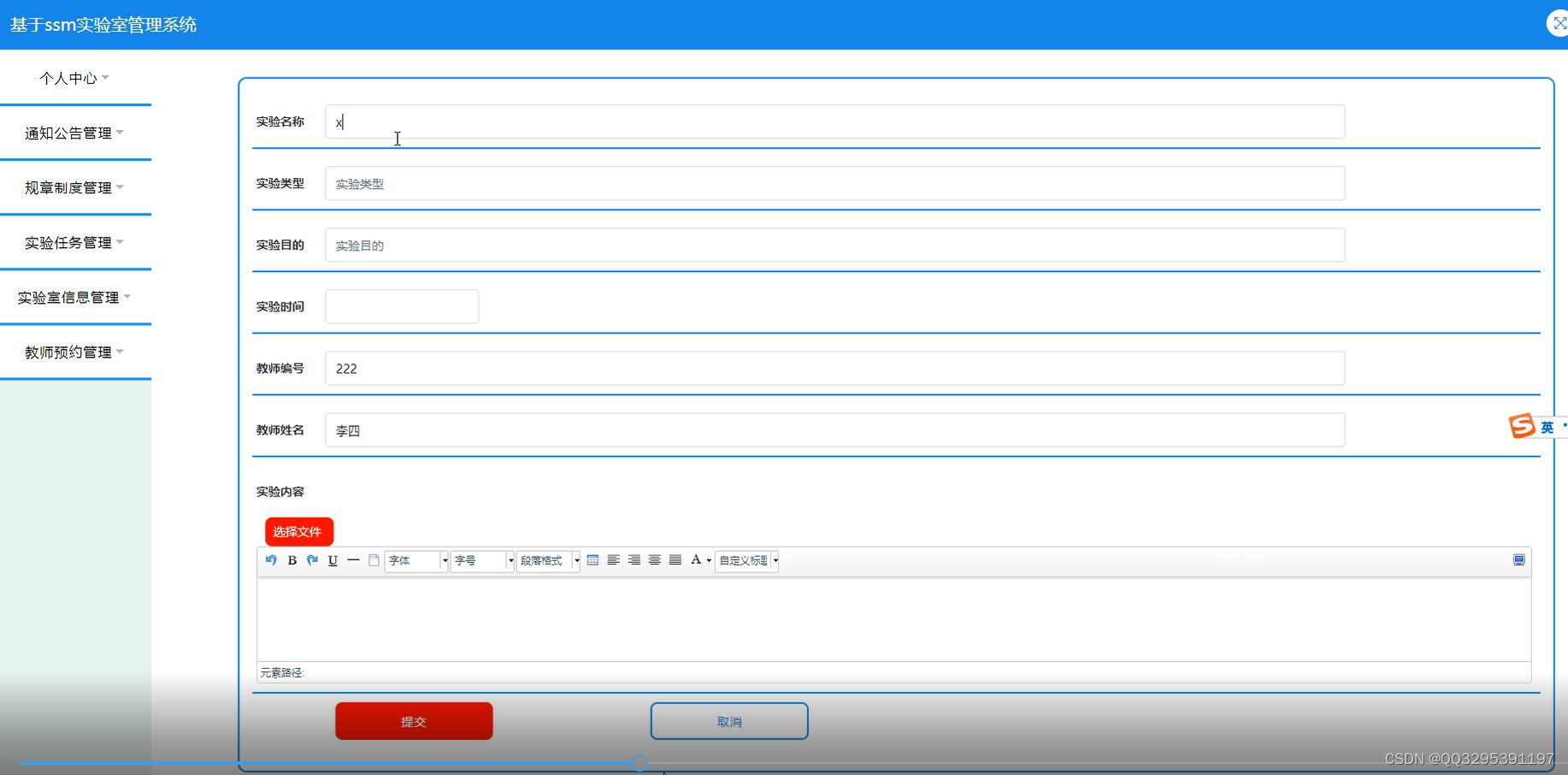1568x775 pixels.
Task: Click the undo icon in the editor toolbar
Action: click(x=271, y=560)
